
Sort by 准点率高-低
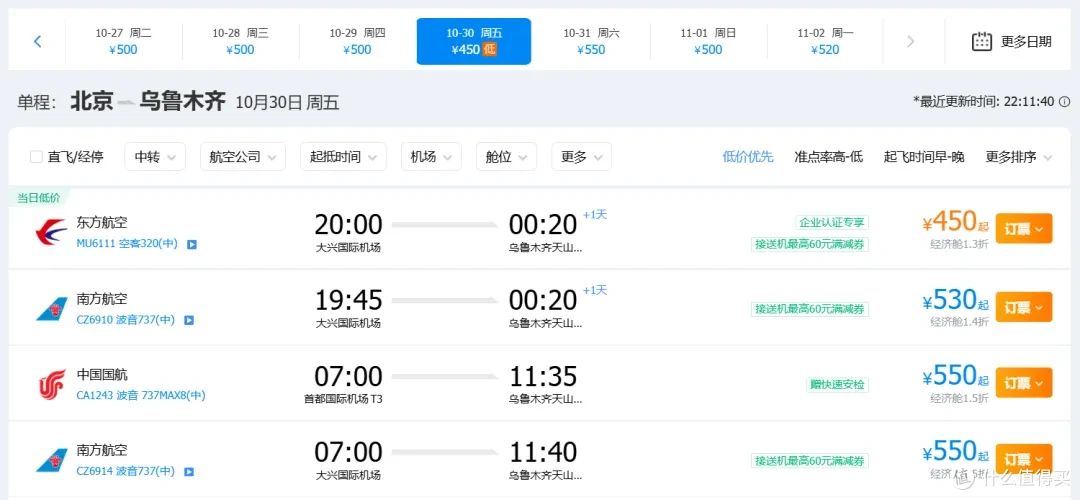[829, 157]
